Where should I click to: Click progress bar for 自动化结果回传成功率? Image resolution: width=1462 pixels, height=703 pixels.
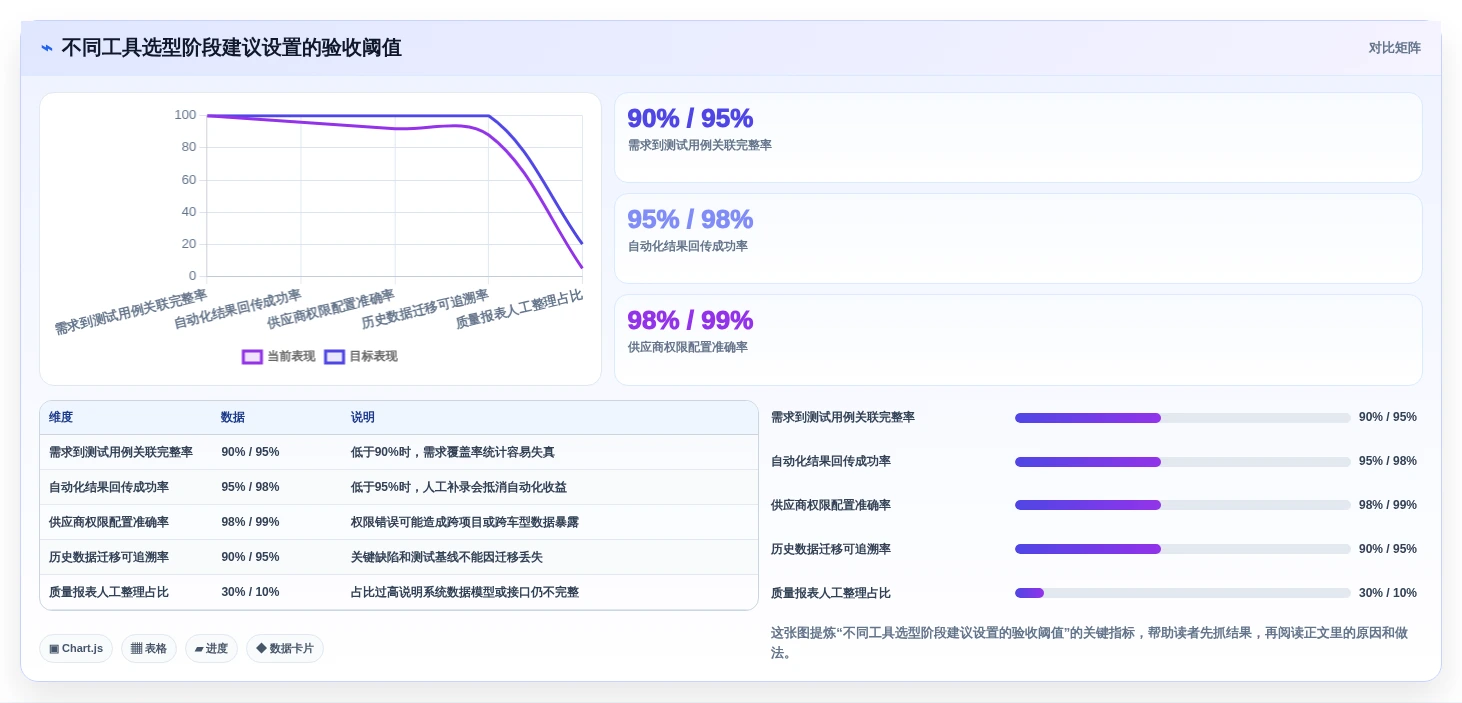1183,462
